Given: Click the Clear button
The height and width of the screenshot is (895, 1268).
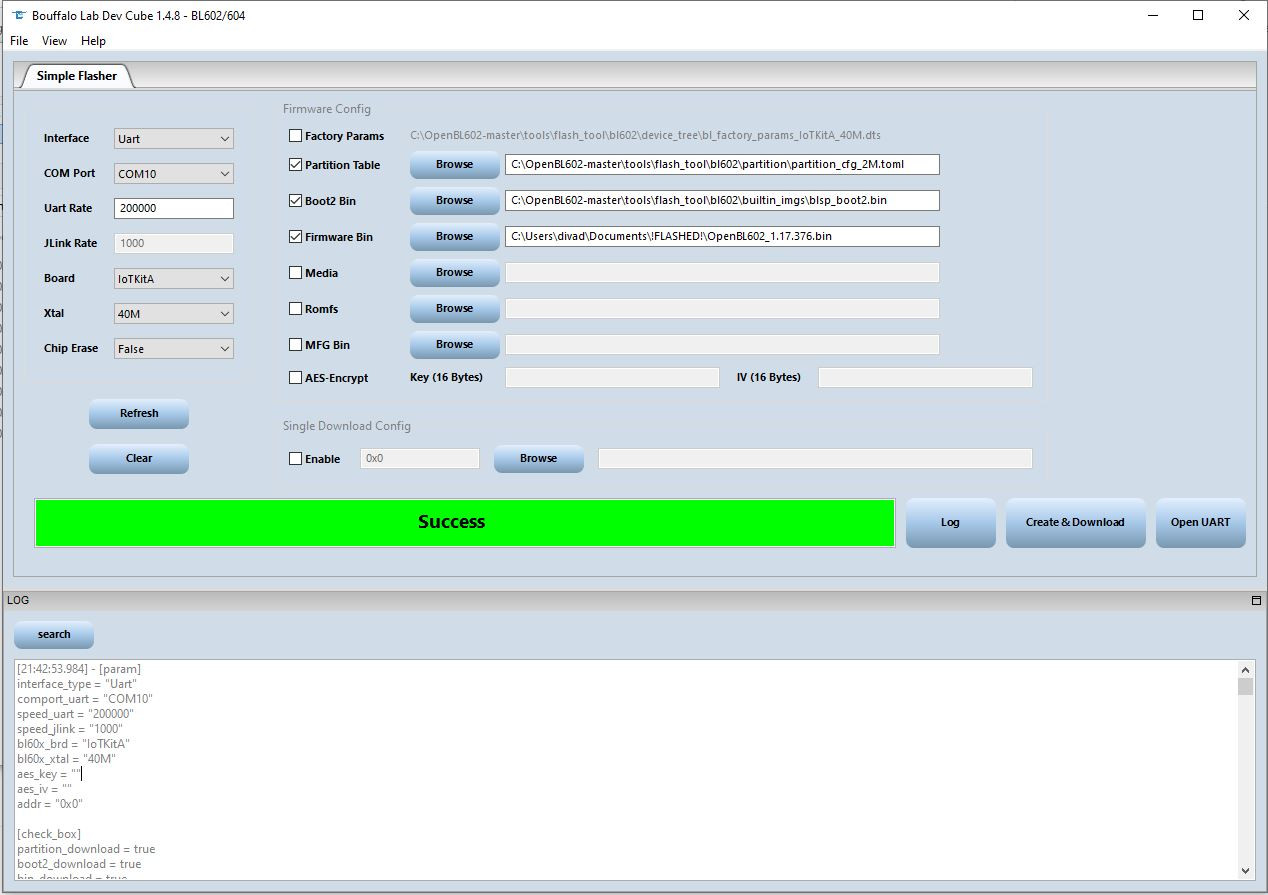Looking at the screenshot, I should 139,458.
